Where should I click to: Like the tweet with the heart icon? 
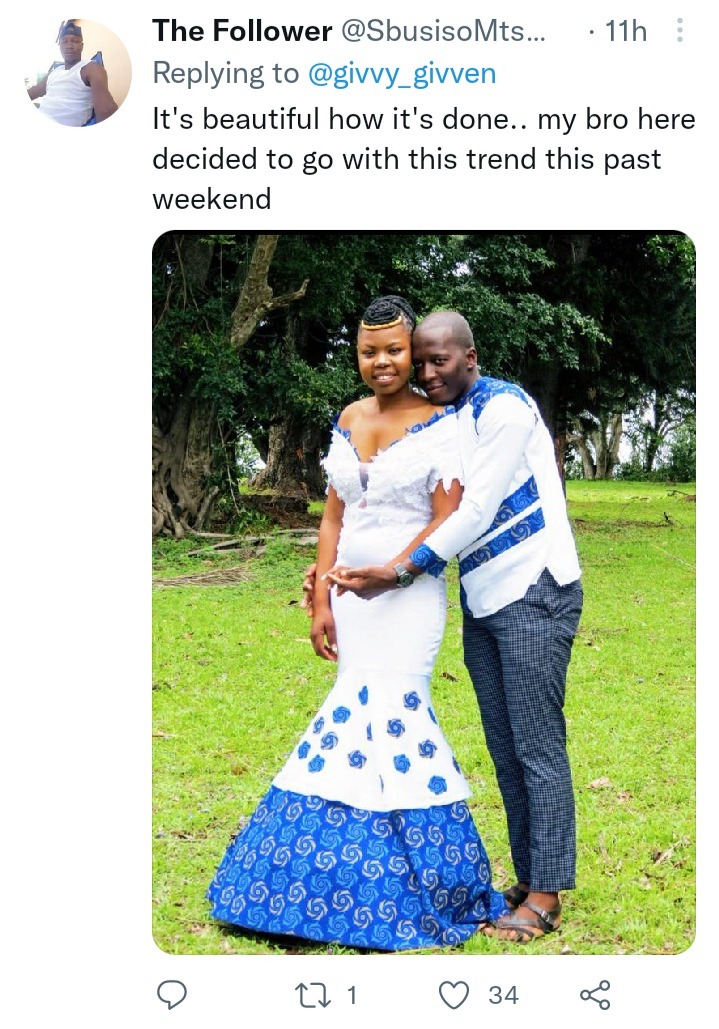(453, 995)
